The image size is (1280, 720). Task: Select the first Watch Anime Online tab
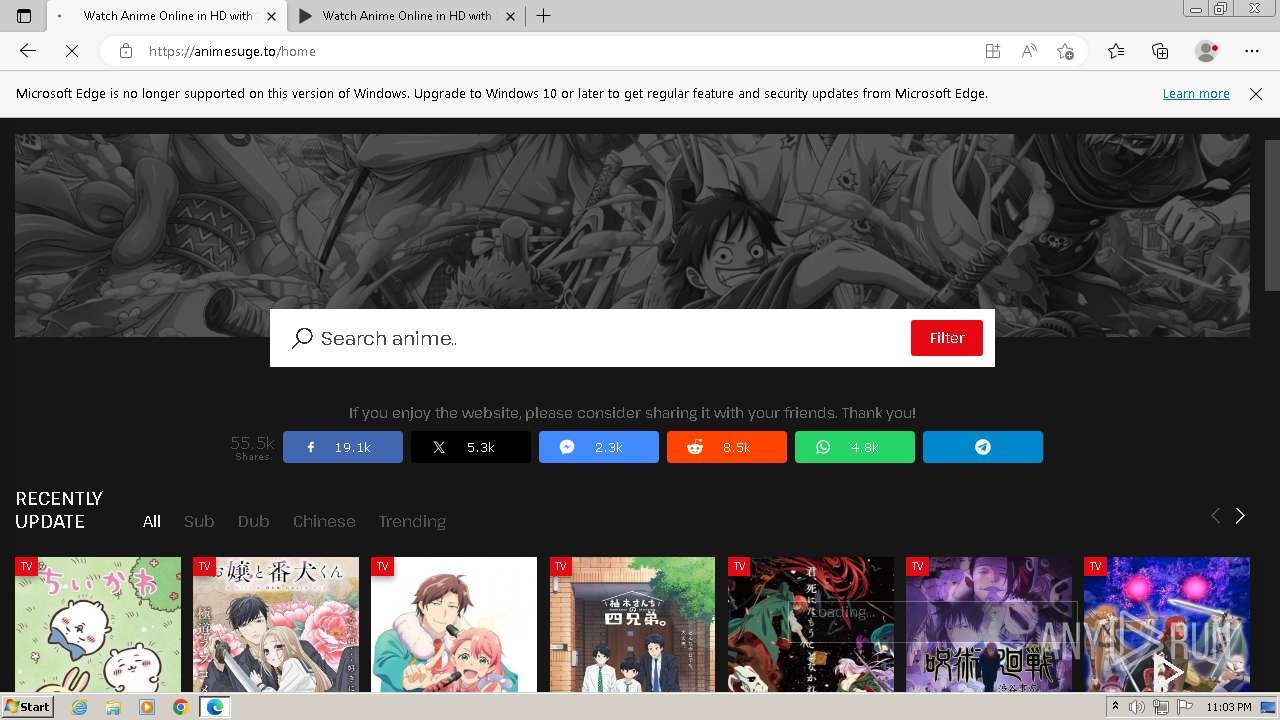(x=167, y=16)
